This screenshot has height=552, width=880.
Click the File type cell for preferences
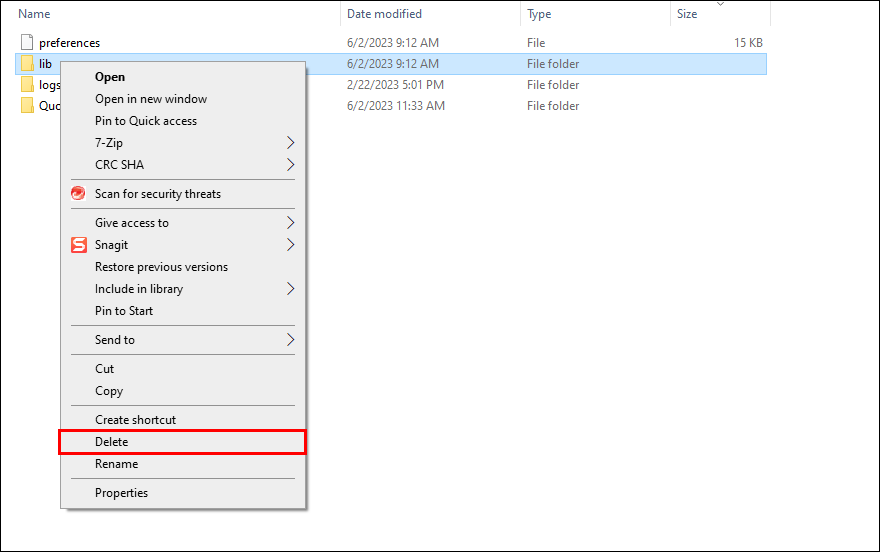point(536,43)
